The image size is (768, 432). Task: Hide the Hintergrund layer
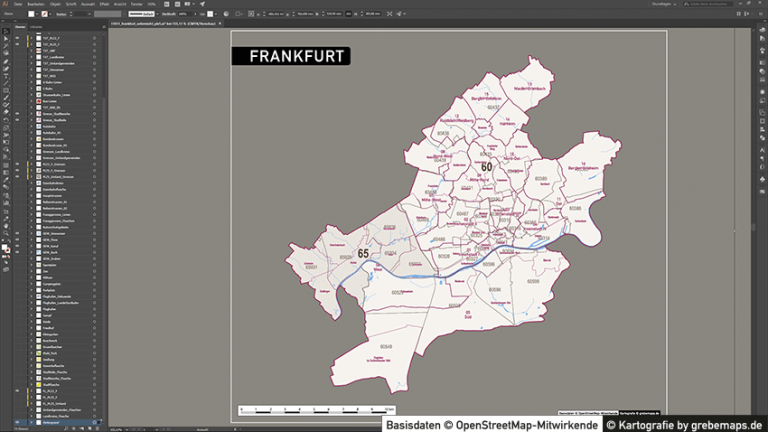point(17,422)
